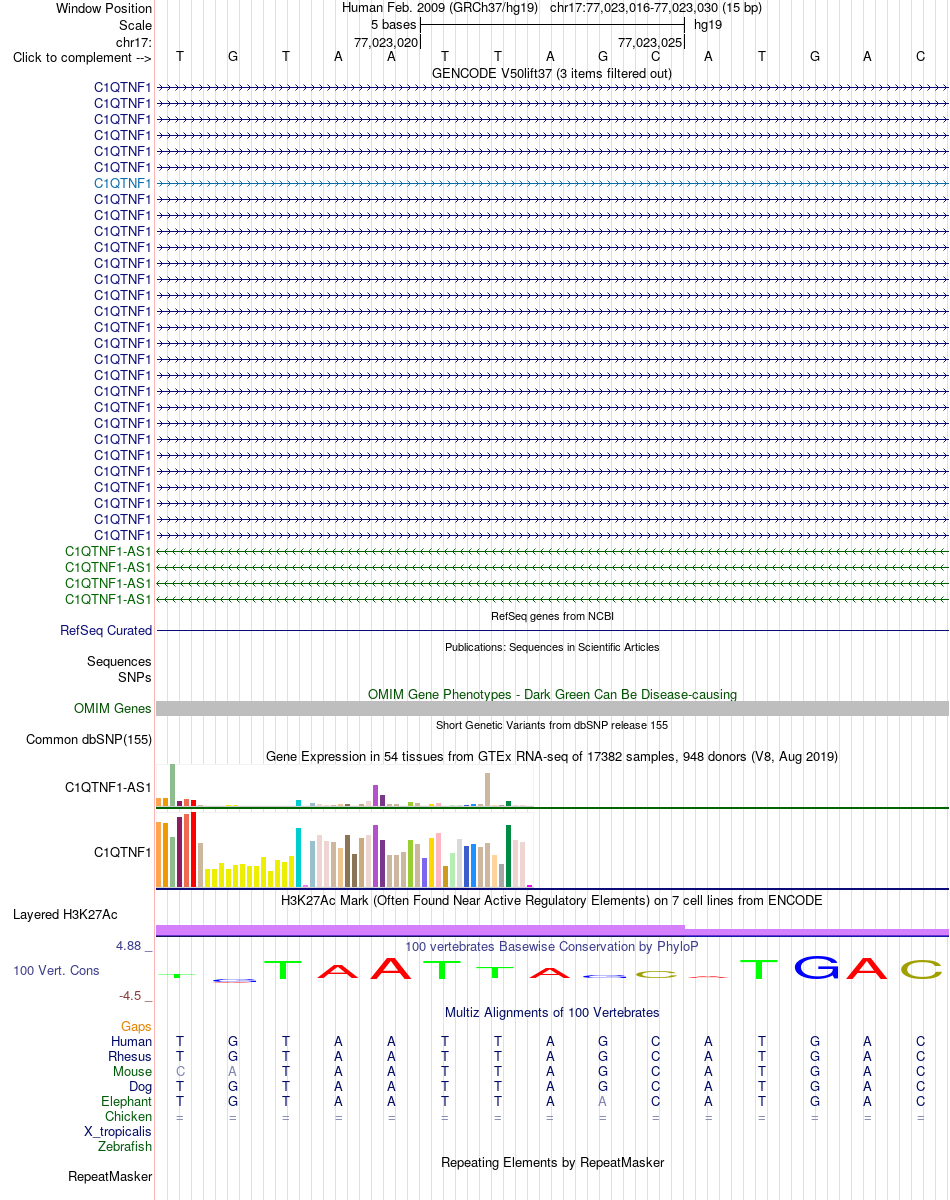The image size is (950, 1200).
Task: Click the large blue G in PhyloP logo
Action: pyautogui.click(x=817, y=968)
